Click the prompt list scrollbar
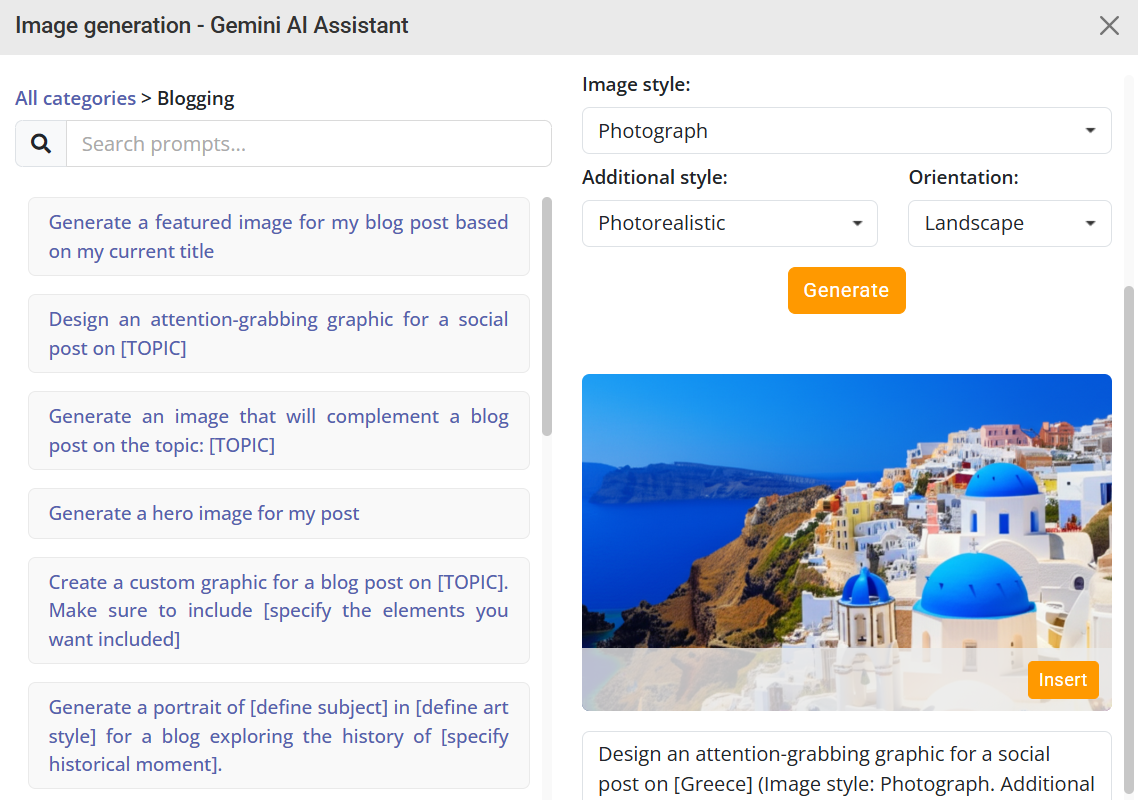Viewport: 1138px width, 800px height. coord(547,317)
